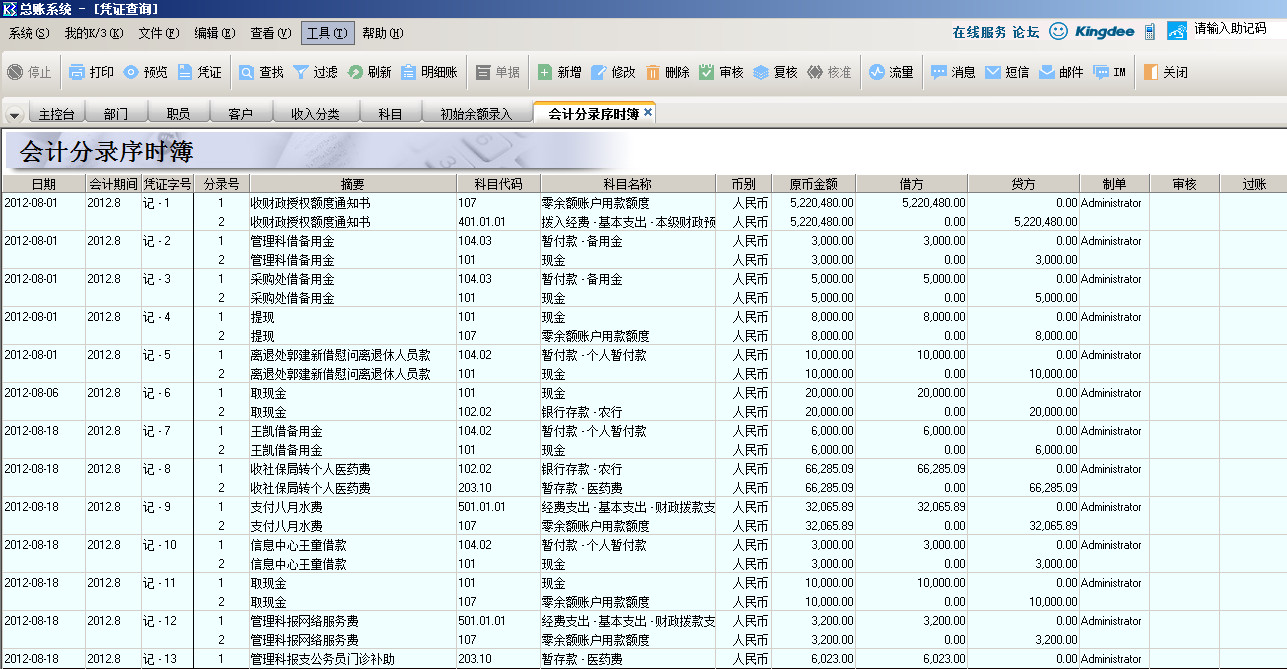The width and height of the screenshot is (1287, 669).
Task: Switch to the 主控台 tab
Action: coord(56,114)
